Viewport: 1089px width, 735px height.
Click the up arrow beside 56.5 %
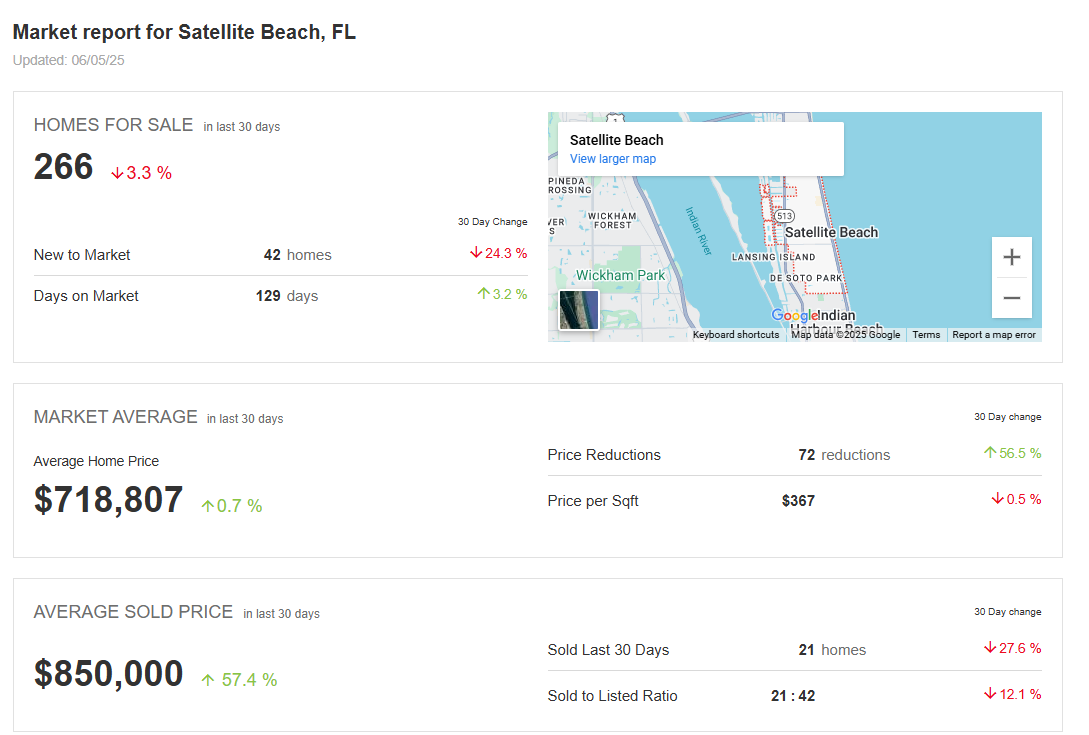pyautogui.click(x=990, y=452)
